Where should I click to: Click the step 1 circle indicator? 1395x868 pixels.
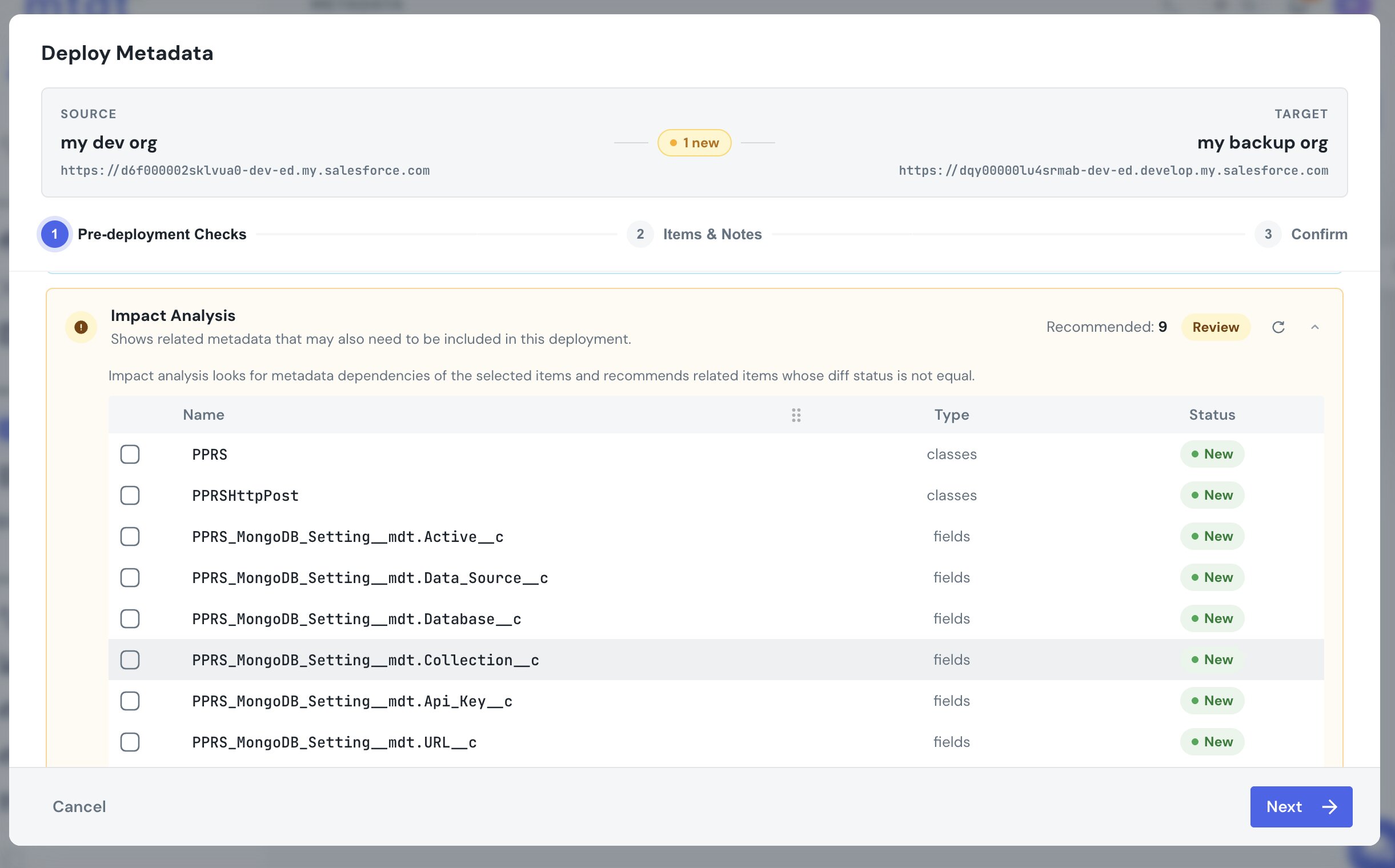click(55, 234)
